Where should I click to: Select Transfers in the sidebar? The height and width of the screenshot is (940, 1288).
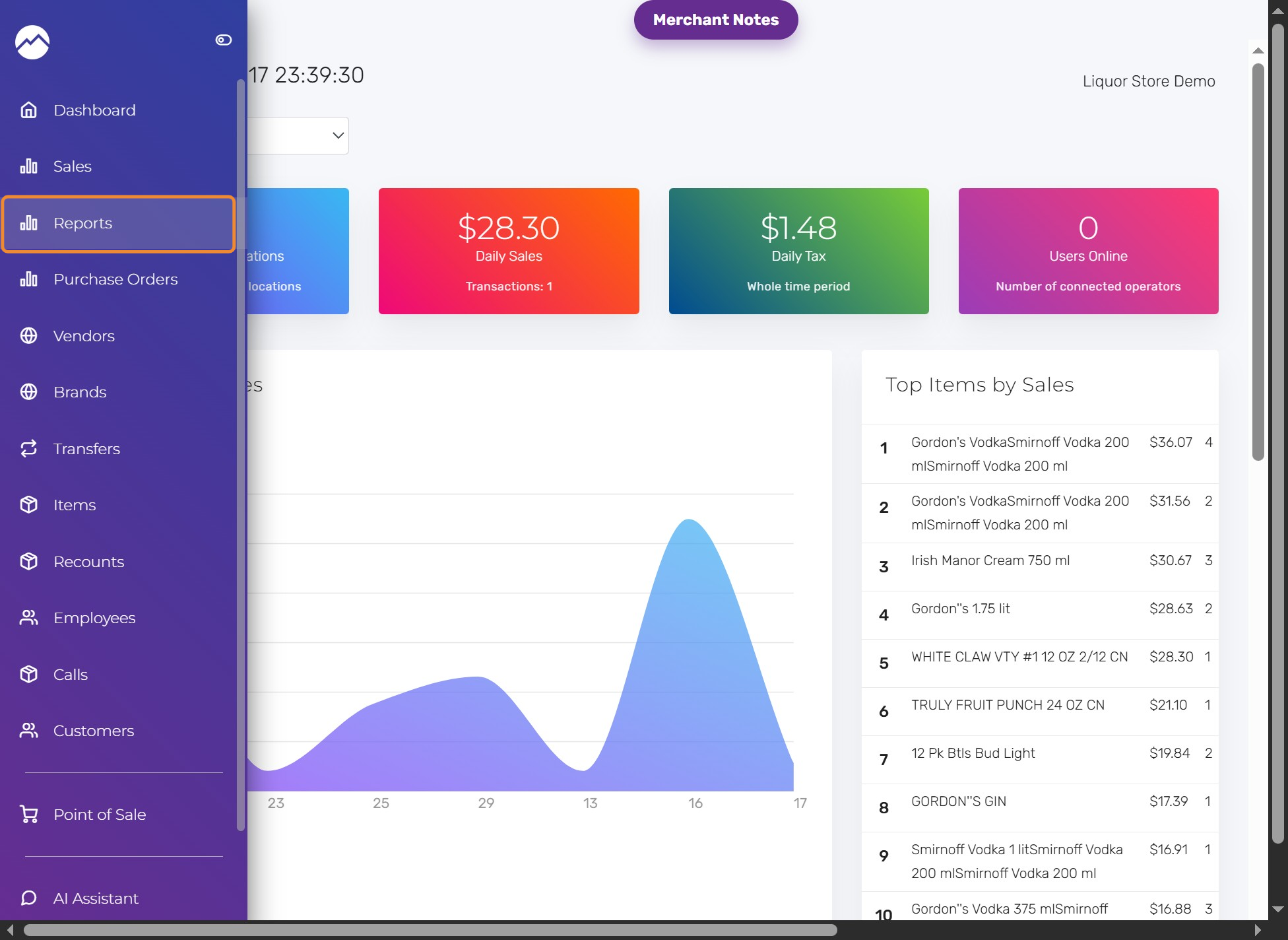tap(119, 449)
